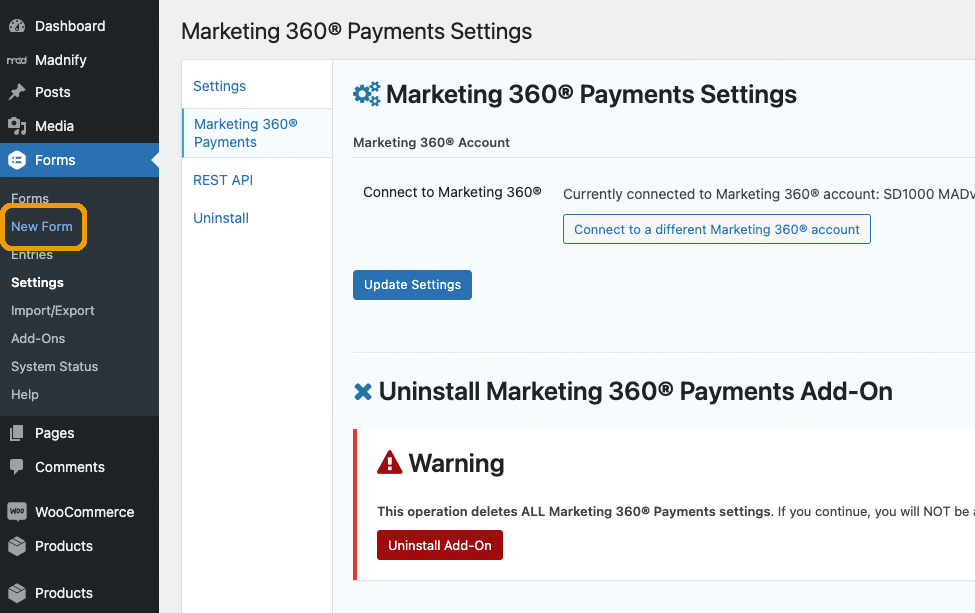Viewport: 975px width, 613px height.
Task: Select the highlighted Forms menu item
Action: tap(80, 160)
